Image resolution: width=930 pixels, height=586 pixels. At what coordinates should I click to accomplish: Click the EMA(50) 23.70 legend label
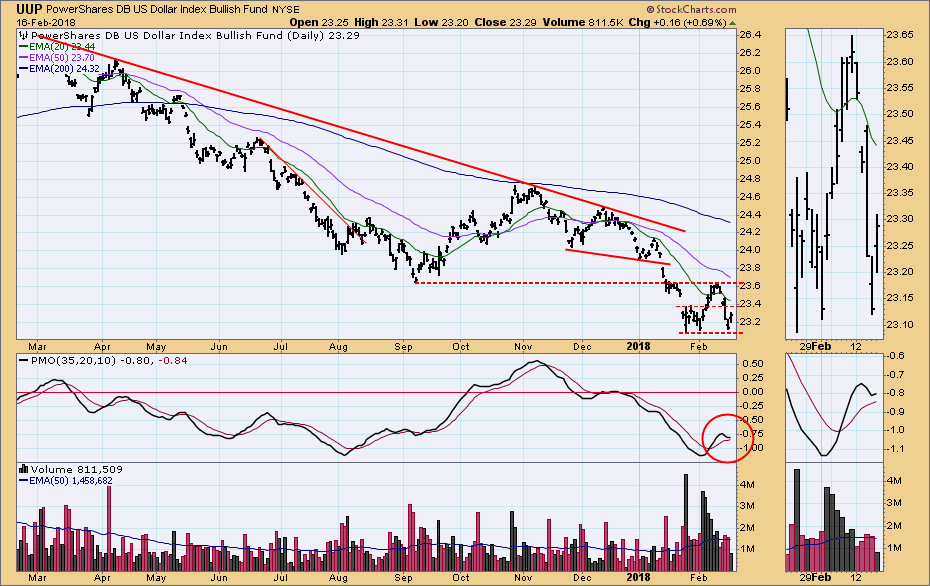(62, 58)
